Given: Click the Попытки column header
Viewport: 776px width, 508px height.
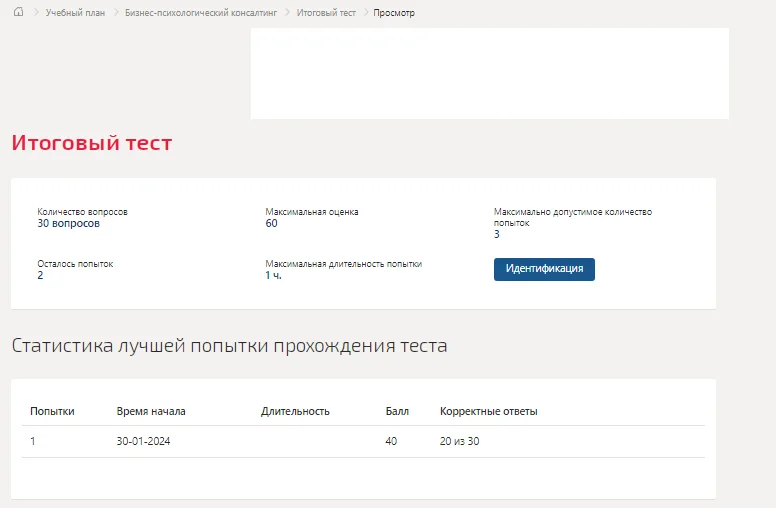Looking at the screenshot, I should pos(52,411).
